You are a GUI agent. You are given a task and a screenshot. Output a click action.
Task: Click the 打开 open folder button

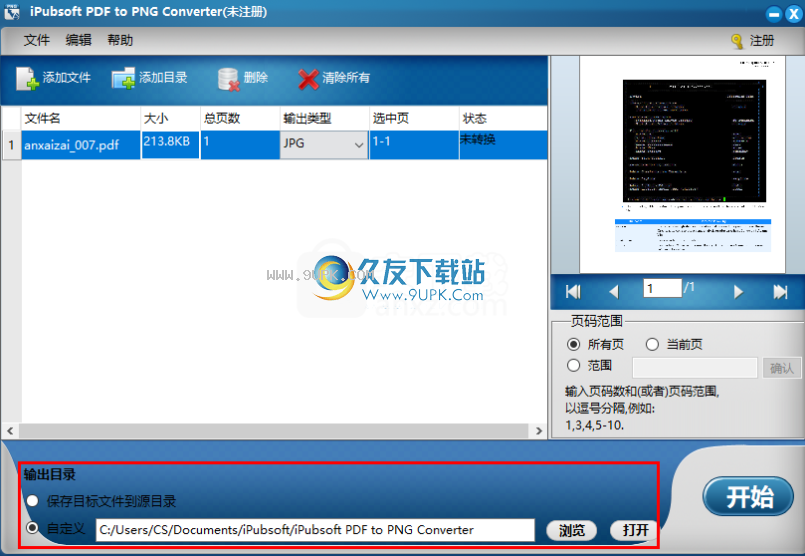pos(635,530)
